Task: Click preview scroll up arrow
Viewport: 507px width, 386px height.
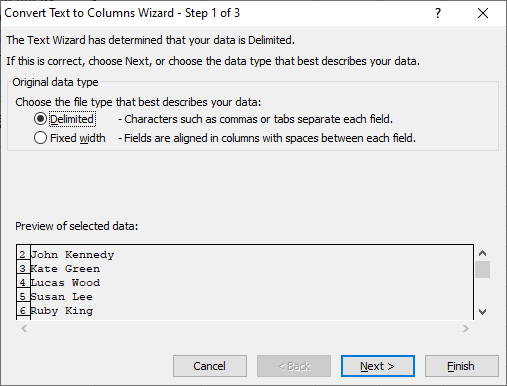Action: pyautogui.click(x=482, y=253)
